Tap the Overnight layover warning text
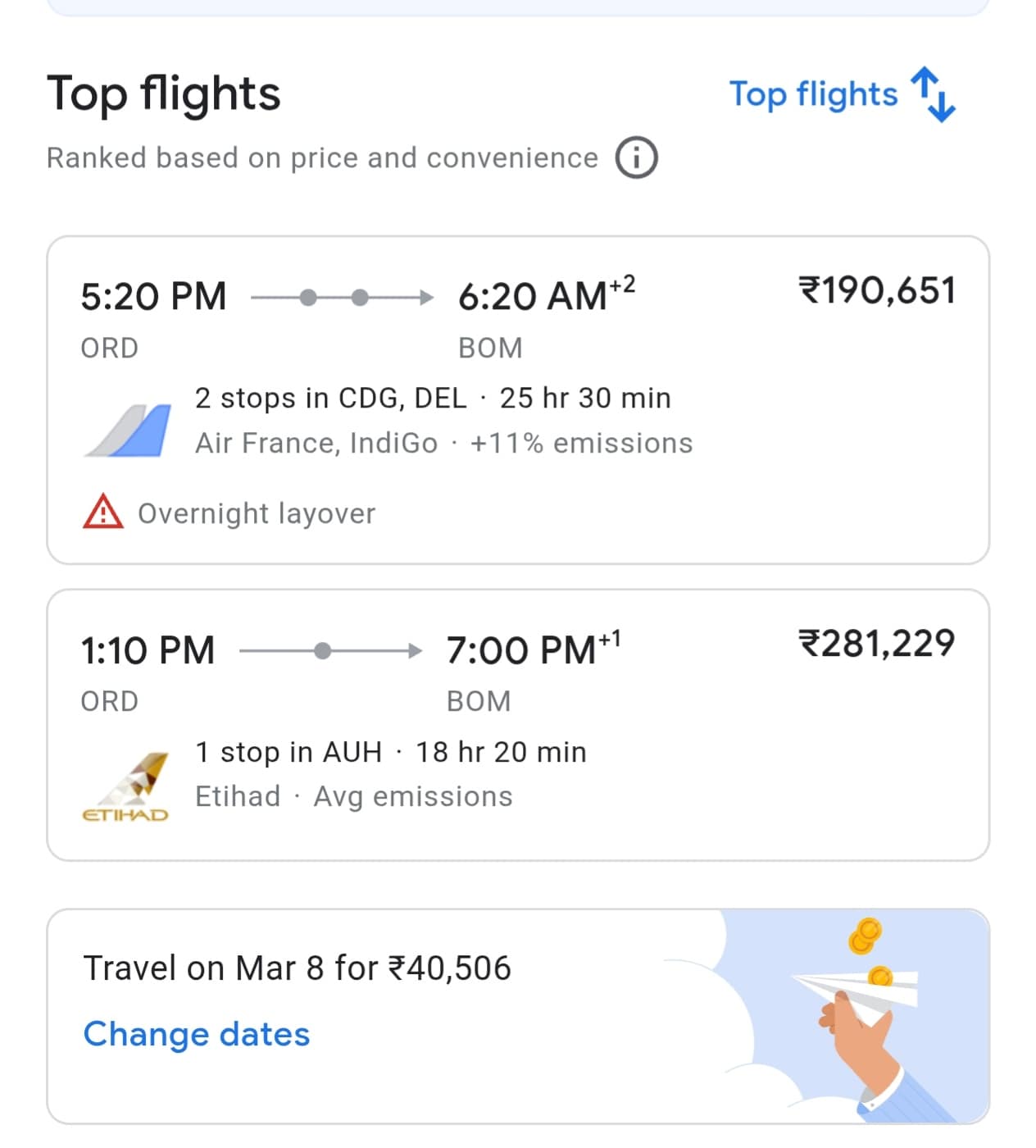The width and height of the screenshot is (1036, 1148). click(x=257, y=513)
